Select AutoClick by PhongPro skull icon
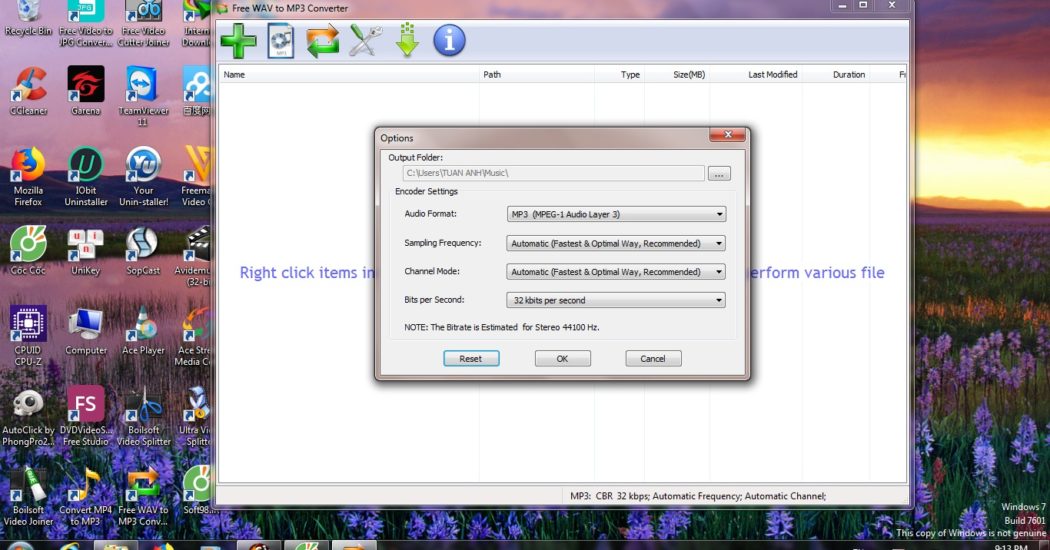1050x550 pixels. point(28,416)
